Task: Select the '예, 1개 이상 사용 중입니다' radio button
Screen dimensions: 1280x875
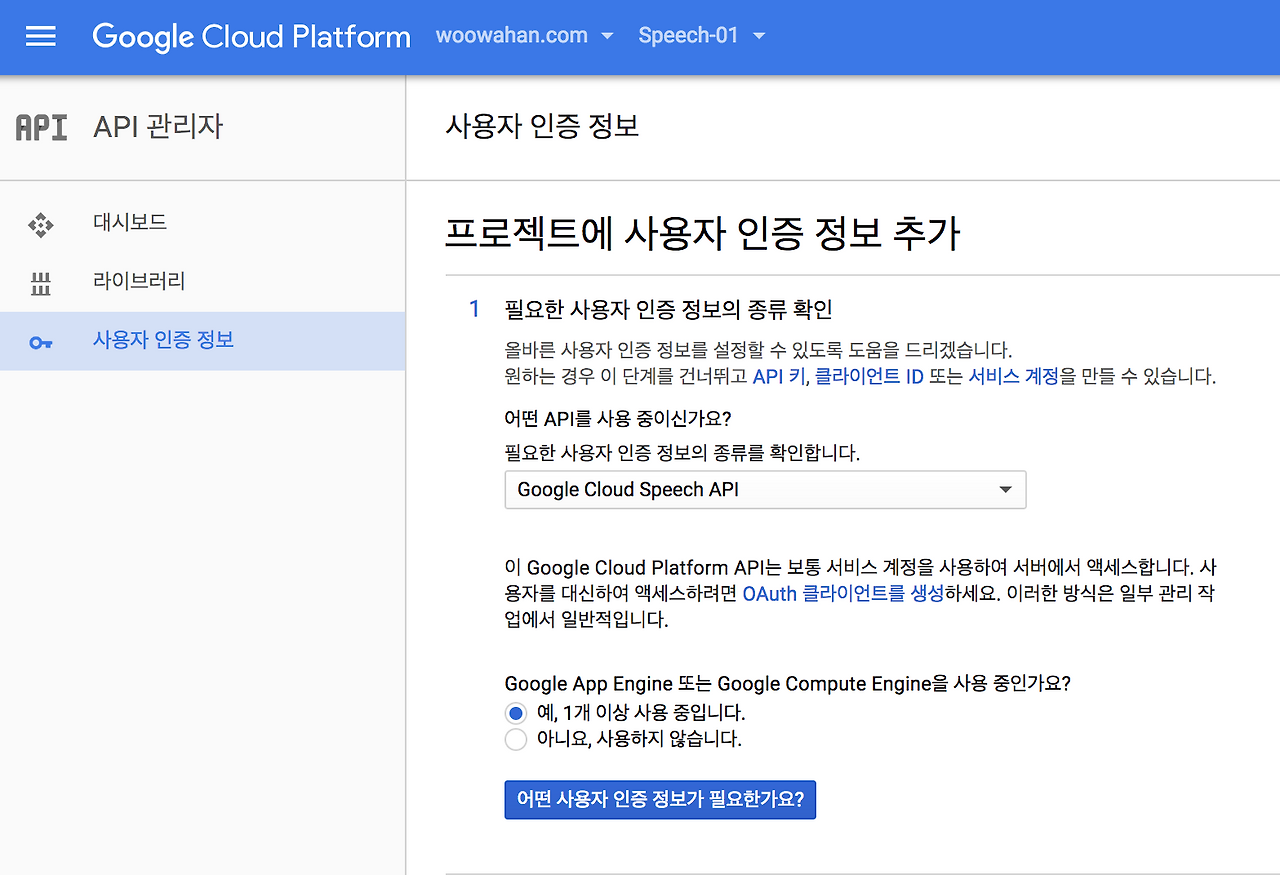Action: click(x=515, y=713)
